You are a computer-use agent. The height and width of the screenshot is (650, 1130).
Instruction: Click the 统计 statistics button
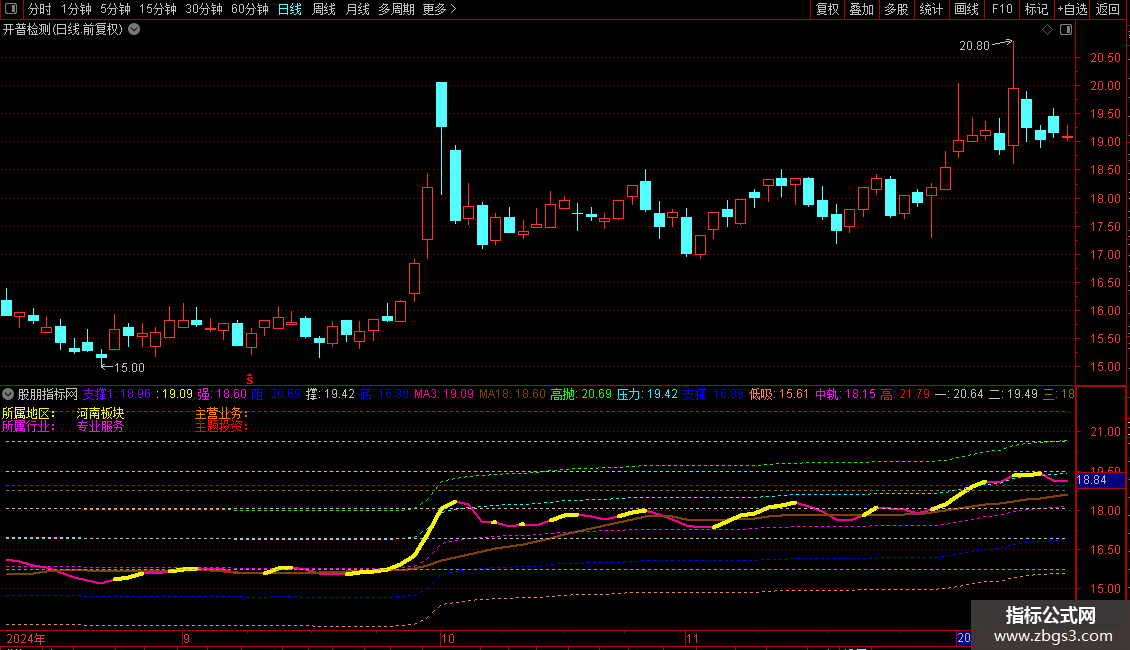click(931, 9)
